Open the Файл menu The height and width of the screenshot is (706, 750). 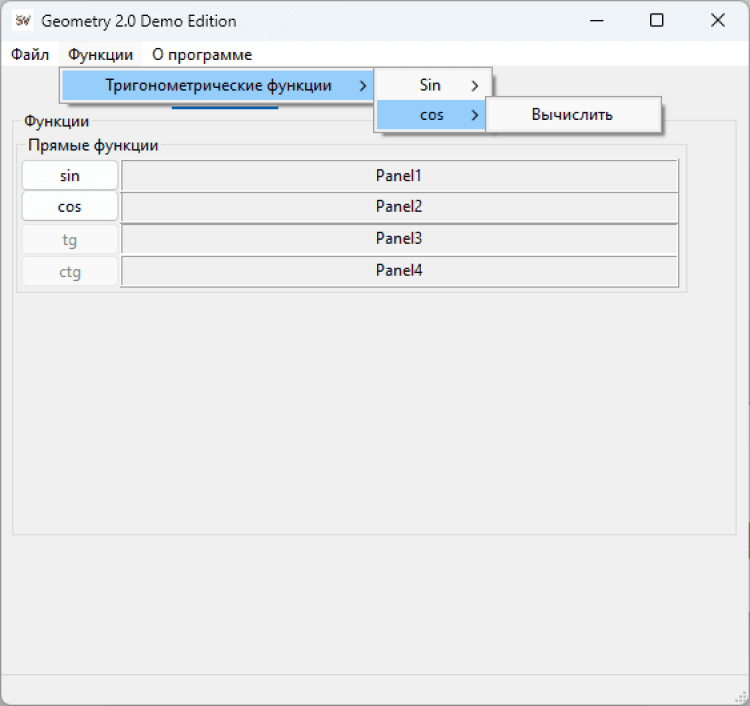[30, 55]
